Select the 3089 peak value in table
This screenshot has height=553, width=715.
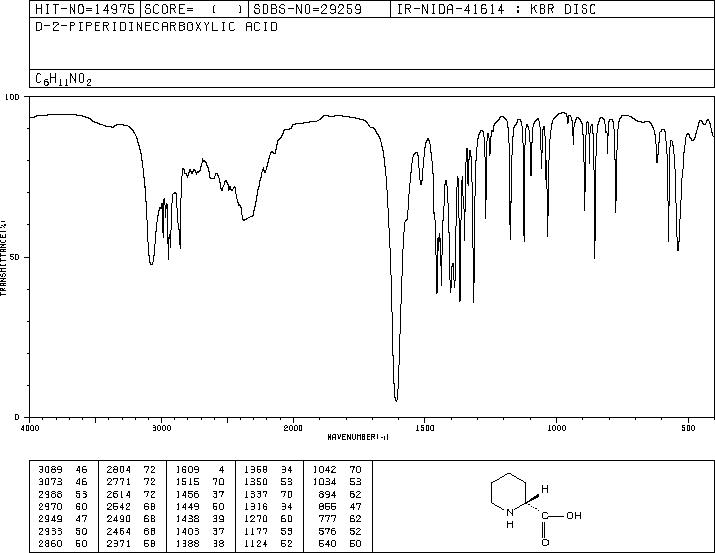50,470
